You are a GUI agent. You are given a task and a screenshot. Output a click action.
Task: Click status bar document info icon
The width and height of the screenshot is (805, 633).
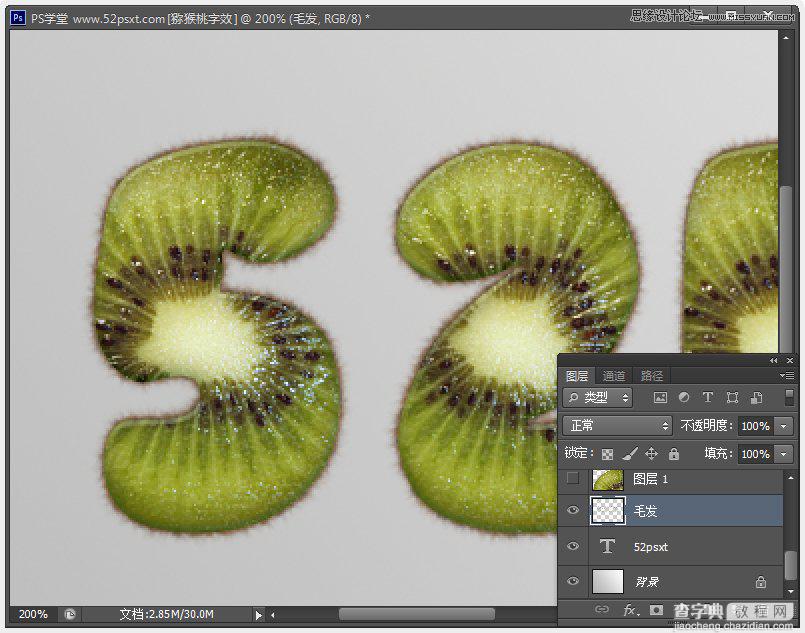(x=70, y=614)
